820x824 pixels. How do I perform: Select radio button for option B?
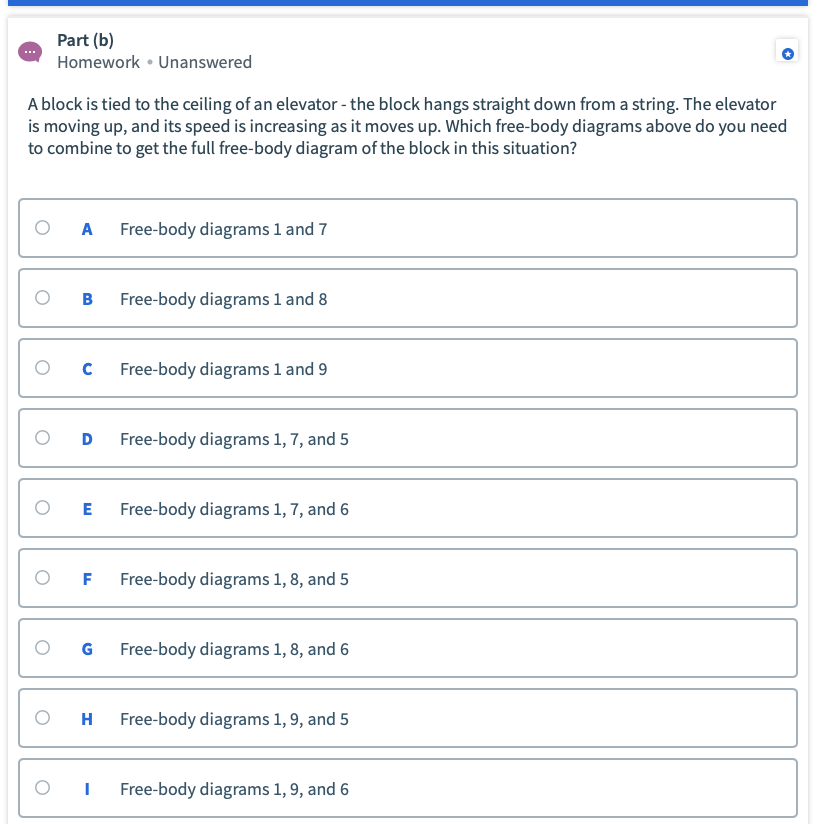tap(43, 297)
